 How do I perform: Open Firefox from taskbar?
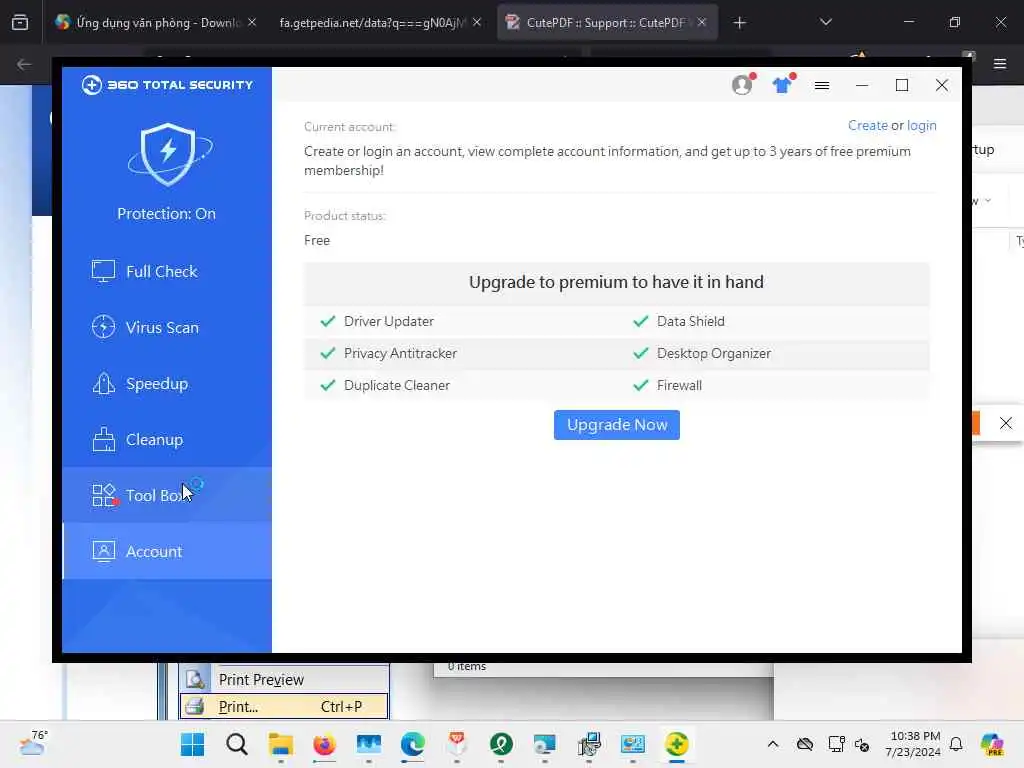click(325, 744)
